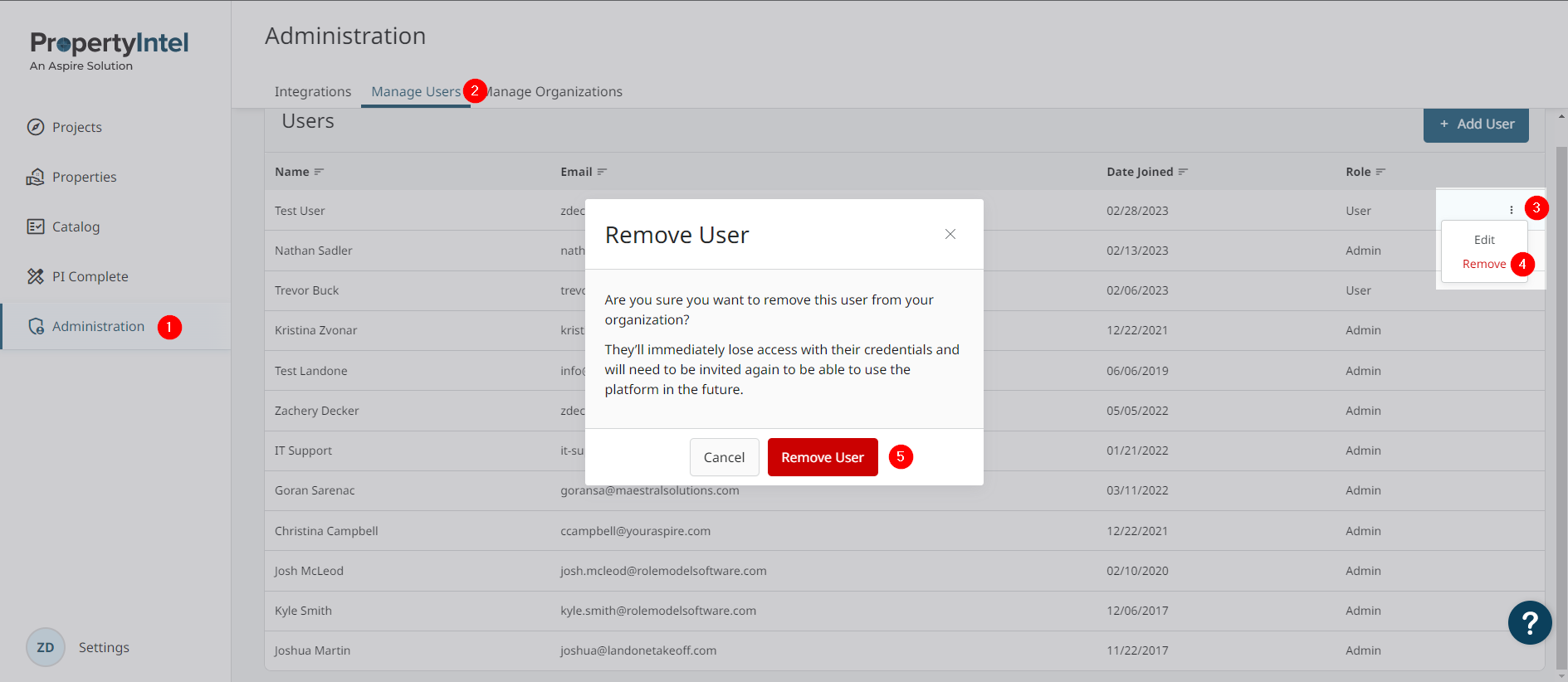This screenshot has width=1568, height=682.
Task: Click email ccampbell@youraspire.com
Action: [635, 531]
